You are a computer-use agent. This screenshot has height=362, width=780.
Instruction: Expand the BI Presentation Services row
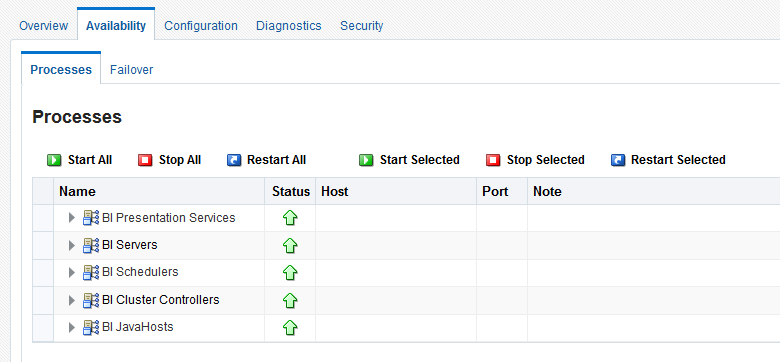click(x=72, y=218)
